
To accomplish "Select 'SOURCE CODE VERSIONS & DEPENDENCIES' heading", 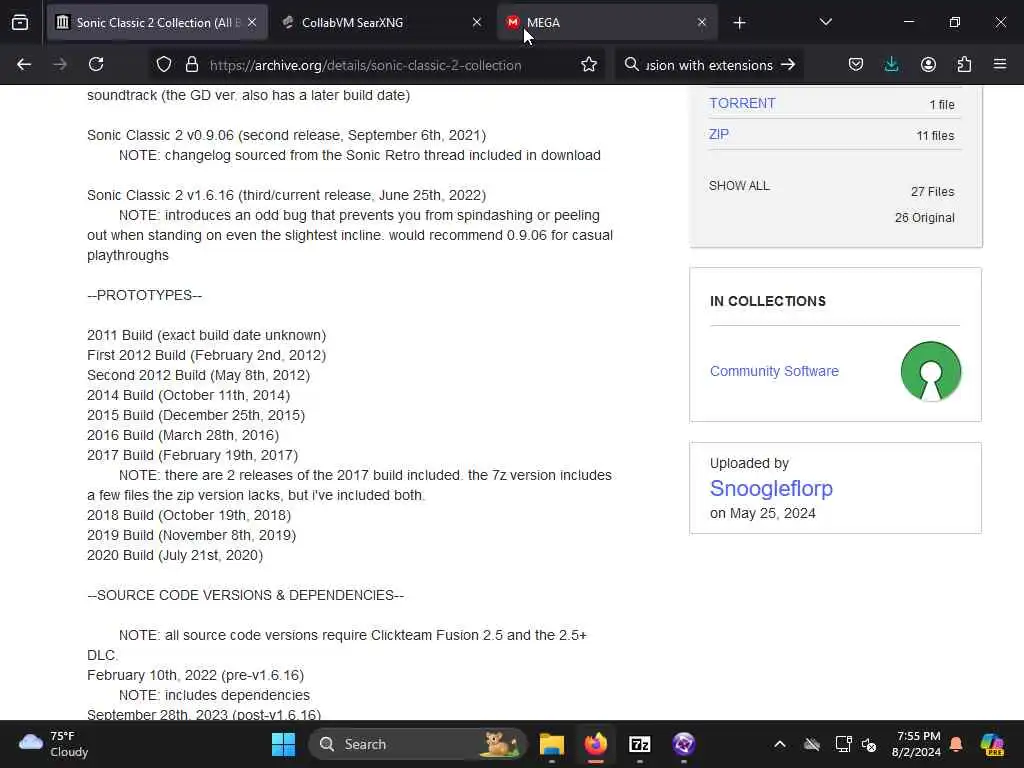I will click(x=246, y=595).
